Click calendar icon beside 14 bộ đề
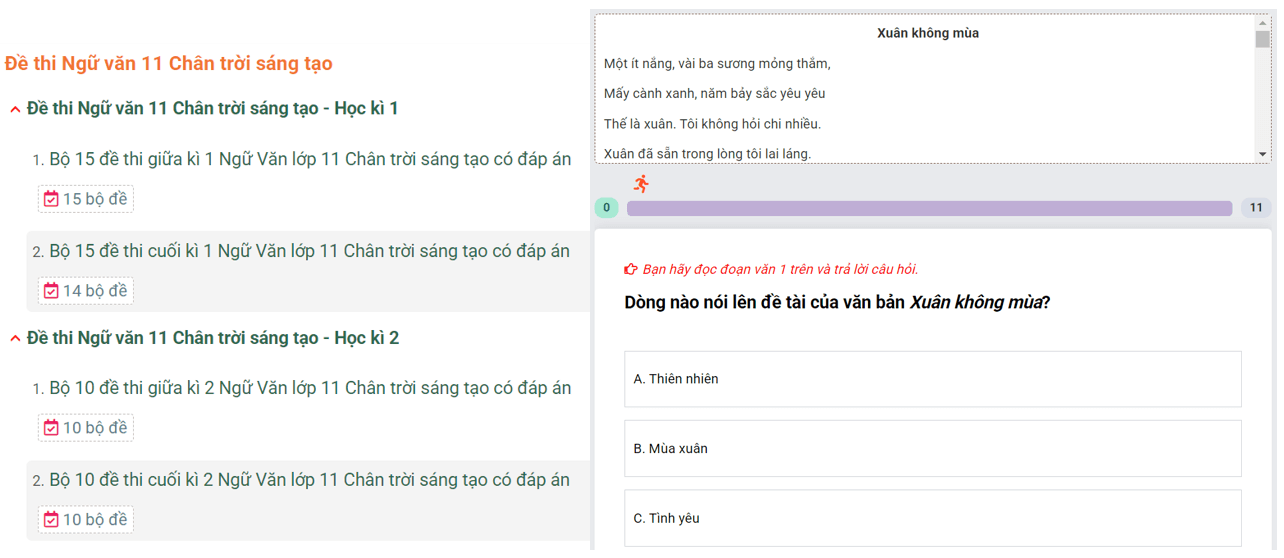The image size is (1284, 558). coord(51,291)
